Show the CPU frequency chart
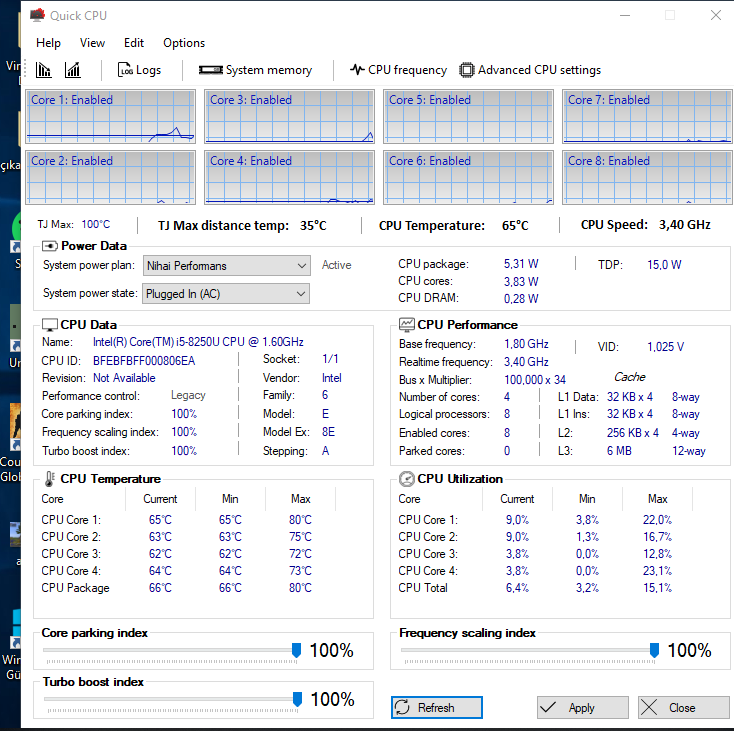 coord(398,70)
